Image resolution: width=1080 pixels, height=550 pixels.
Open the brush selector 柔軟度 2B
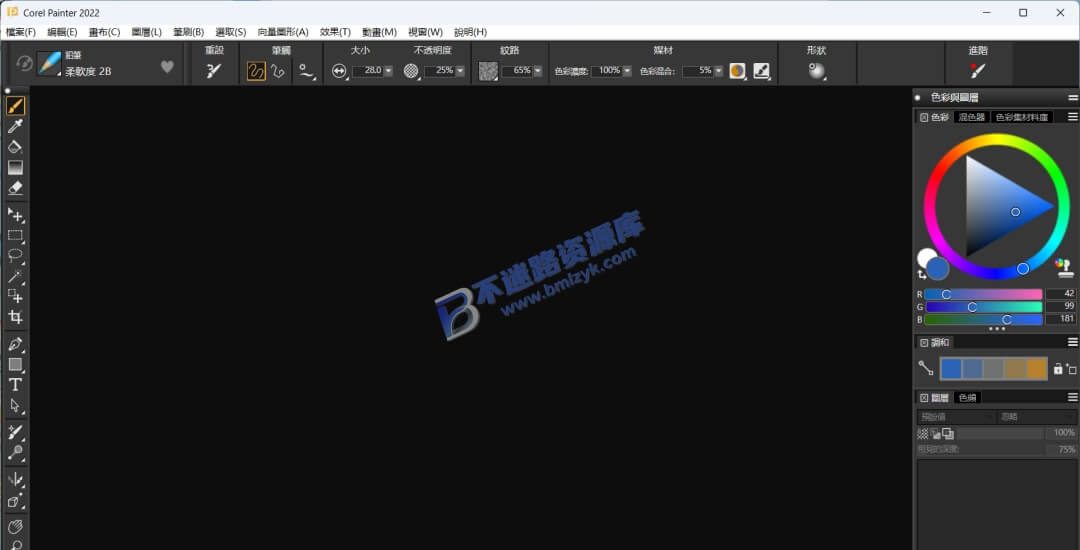pyautogui.click(x=50, y=64)
